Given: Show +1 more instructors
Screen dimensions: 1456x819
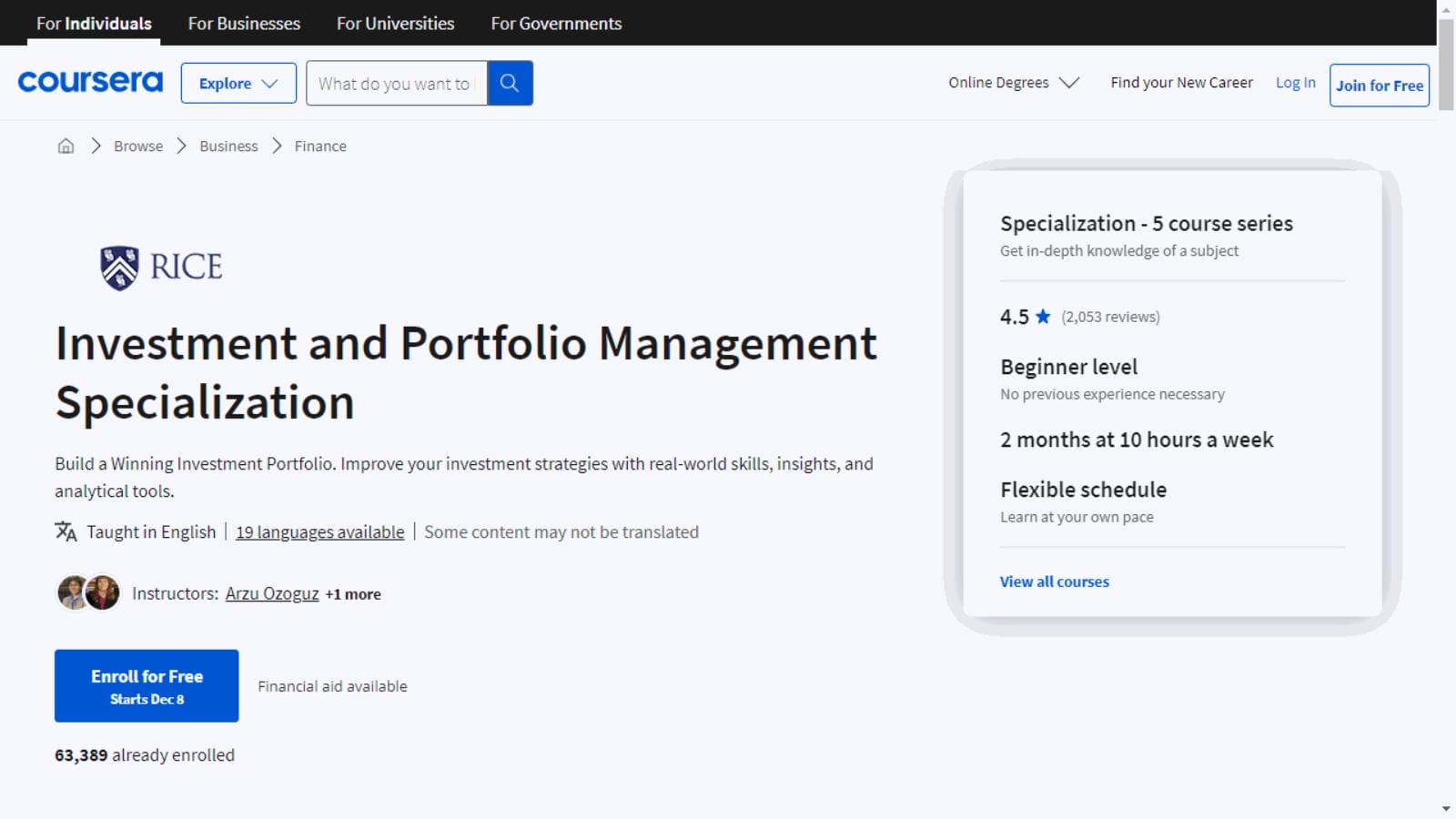Looking at the screenshot, I should pyautogui.click(x=353, y=594).
